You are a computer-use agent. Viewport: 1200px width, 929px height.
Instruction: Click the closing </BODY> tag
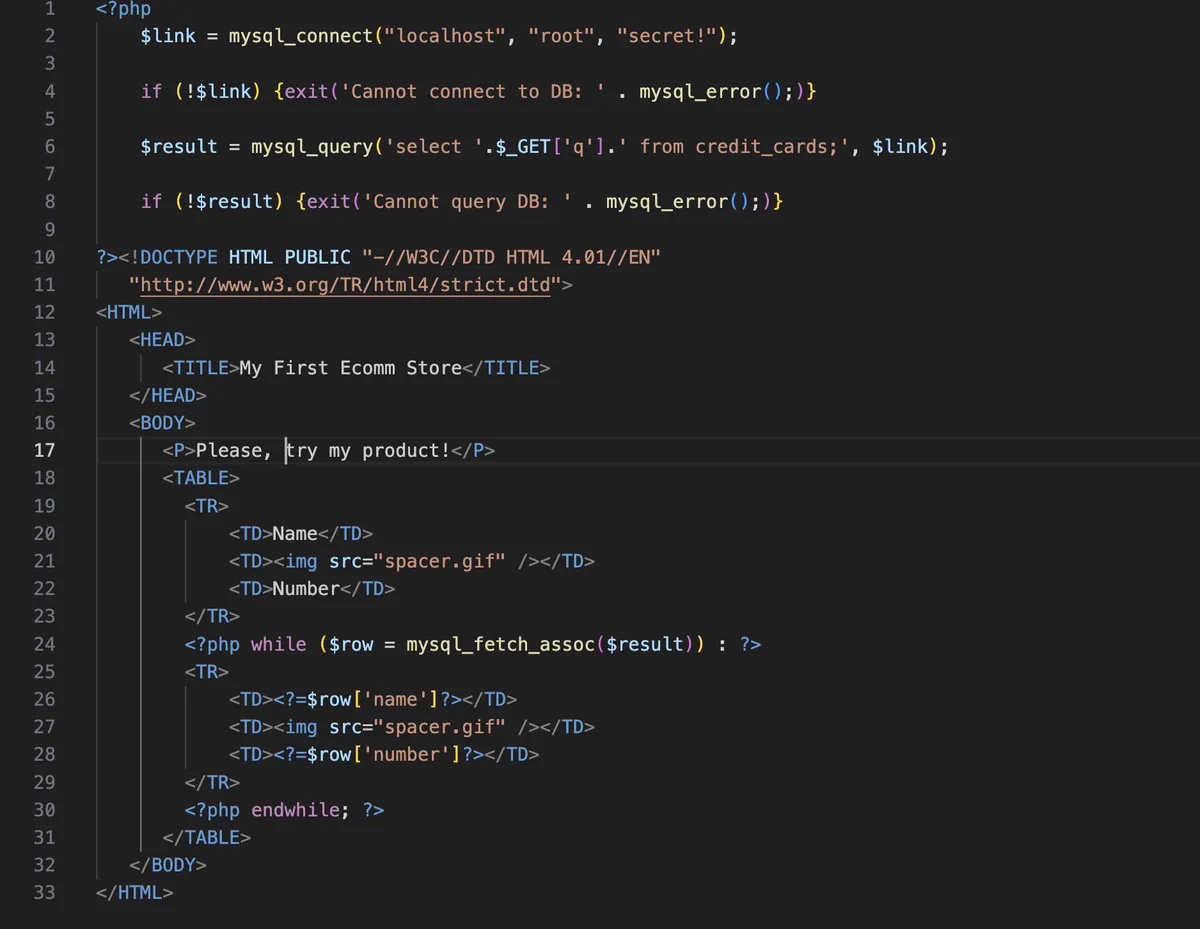point(168,866)
